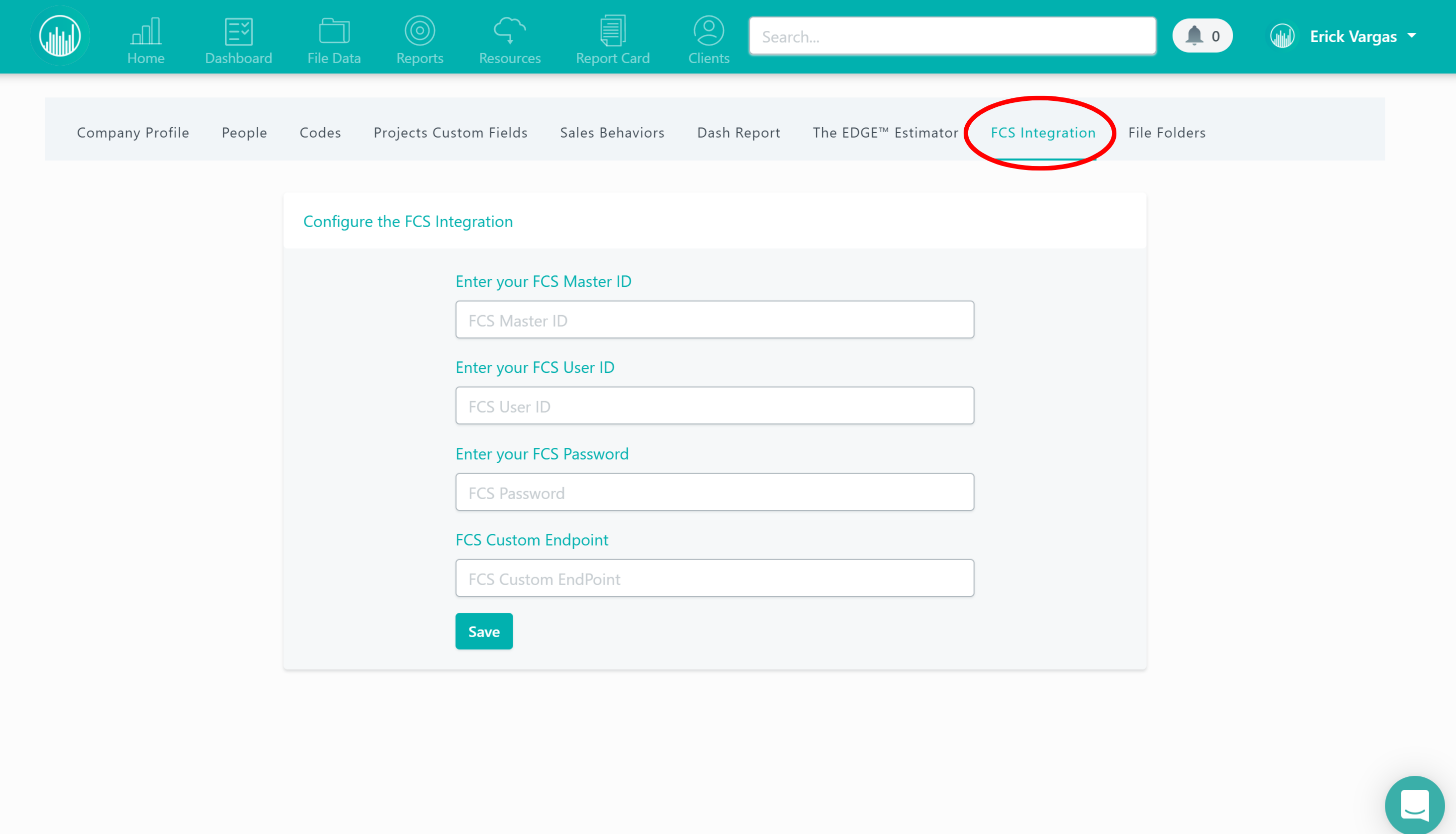The image size is (1456, 834).
Task: Click the top Search box
Action: click(x=952, y=37)
